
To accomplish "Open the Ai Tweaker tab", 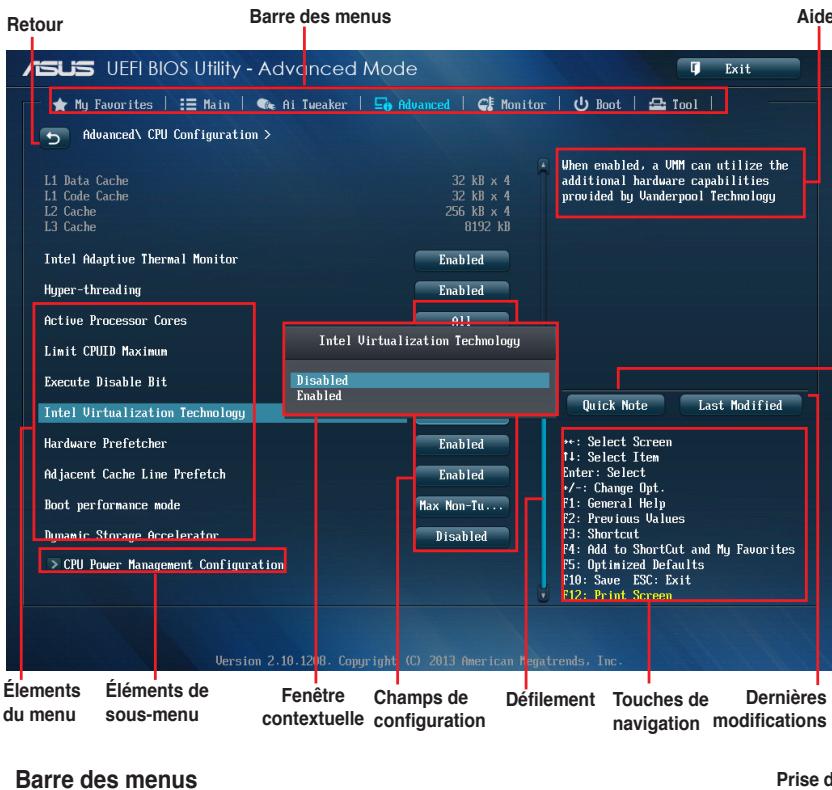I will pyautogui.click(x=301, y=105).
